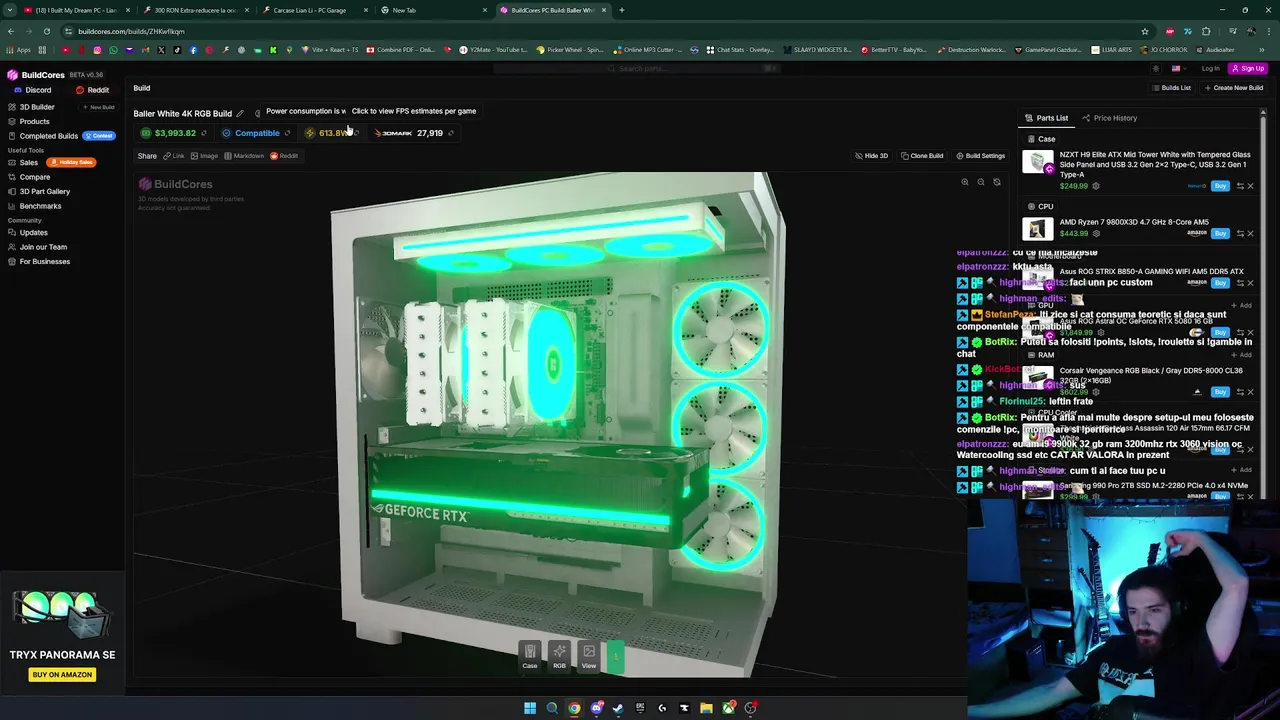This screenshot has height=720, width=1280.
Task: Open Join our Team link
Action: (38, 247)
